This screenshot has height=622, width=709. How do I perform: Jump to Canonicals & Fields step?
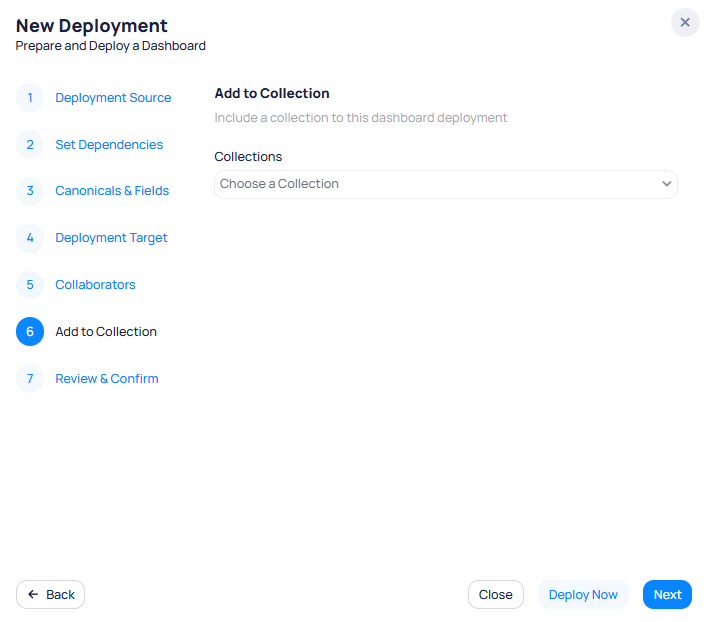coord(112,191)
